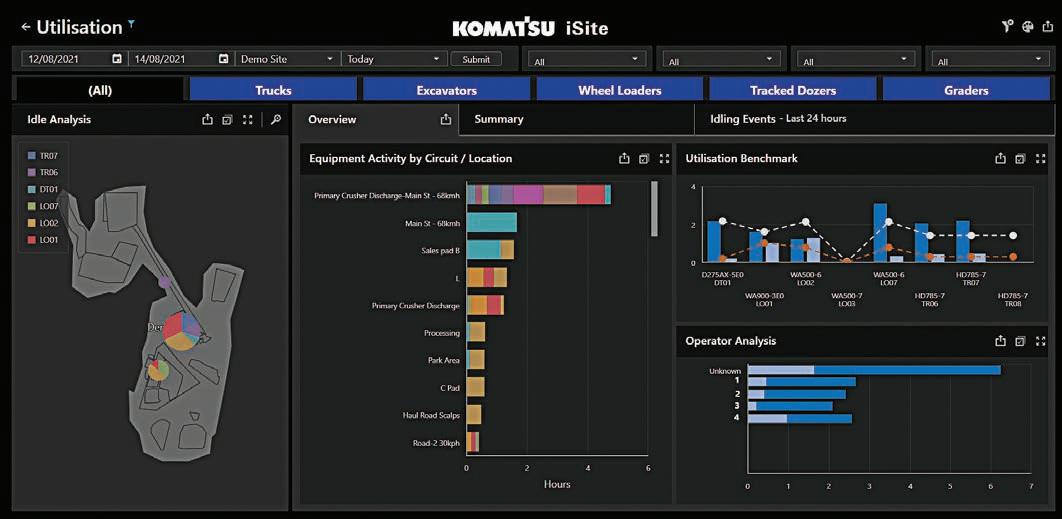Click the small lower pie chart on the map

[158, 370]
